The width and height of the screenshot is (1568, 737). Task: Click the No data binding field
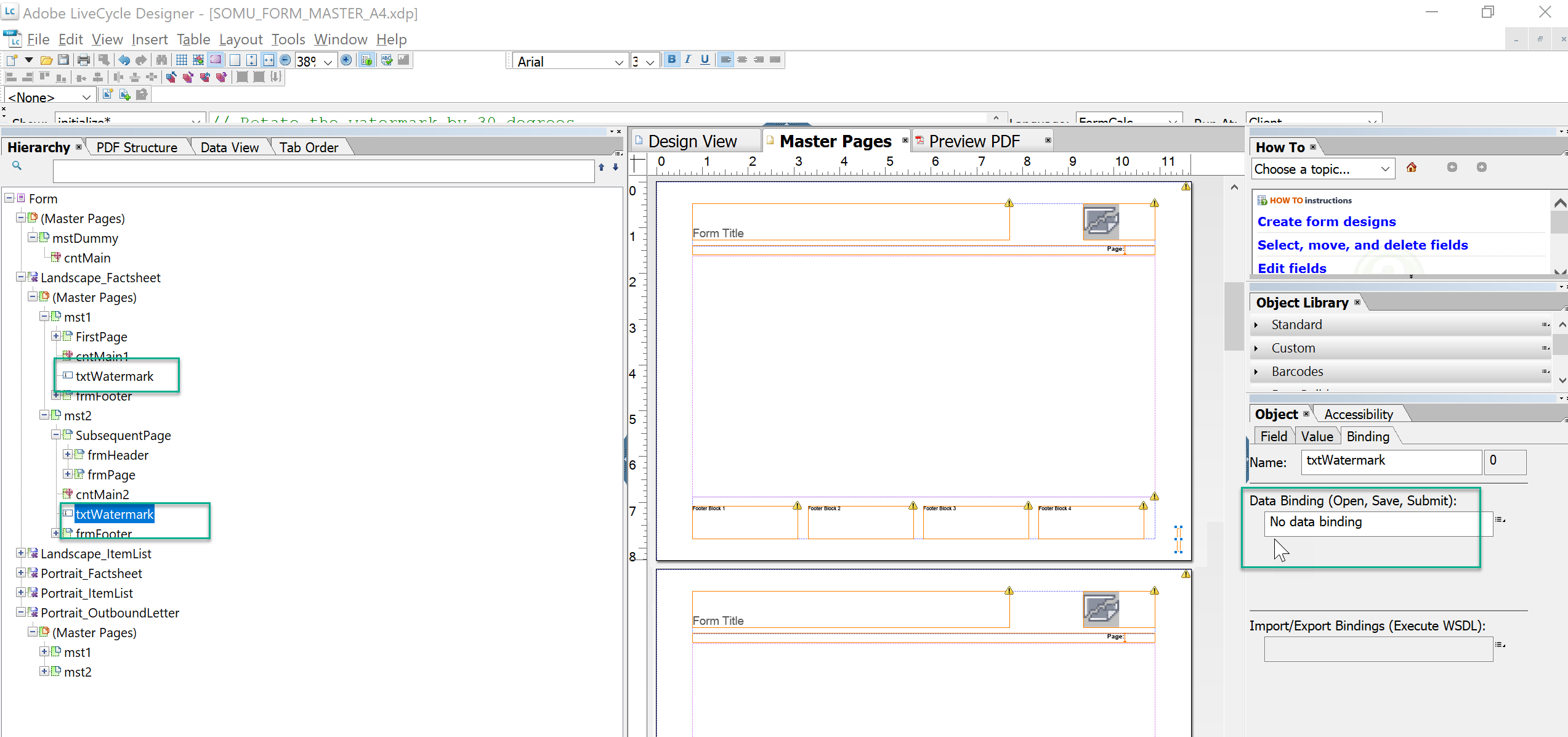(x=1378, y=523)
